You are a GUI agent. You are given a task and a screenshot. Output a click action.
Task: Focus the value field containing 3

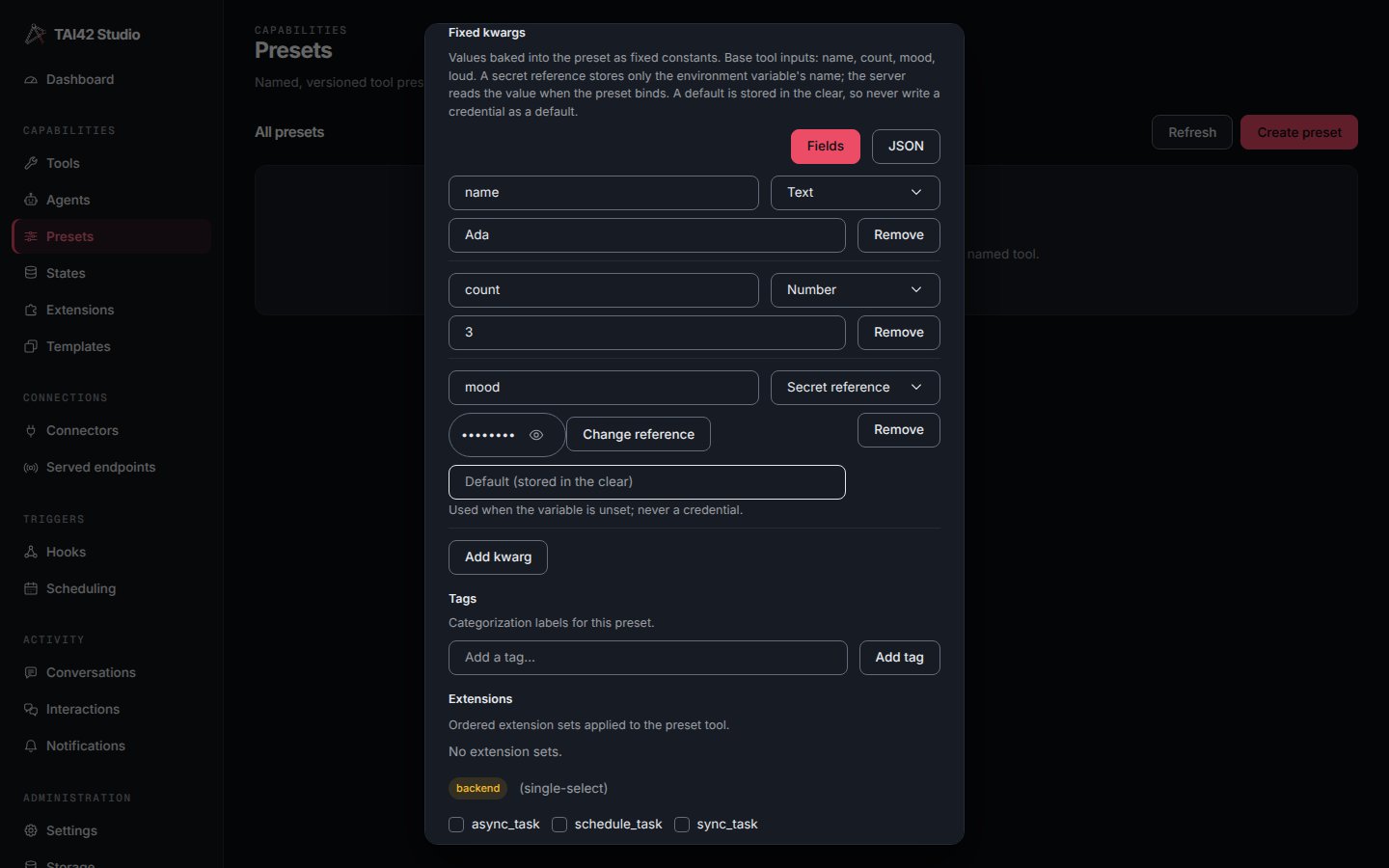point(647,333)
